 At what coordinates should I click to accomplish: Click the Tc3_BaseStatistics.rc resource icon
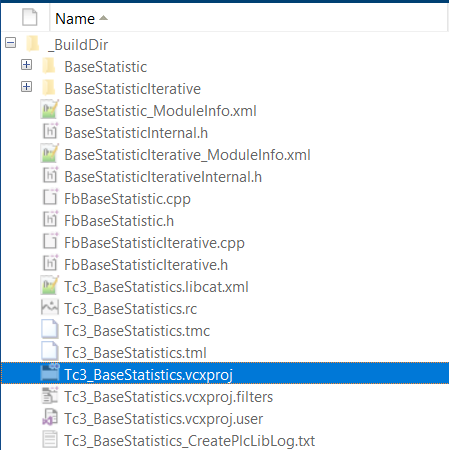(x=50, y=307)
